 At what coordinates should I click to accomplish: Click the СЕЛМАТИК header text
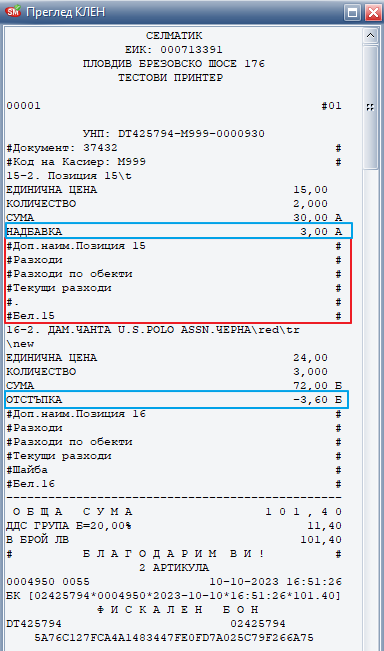point(174,36)
